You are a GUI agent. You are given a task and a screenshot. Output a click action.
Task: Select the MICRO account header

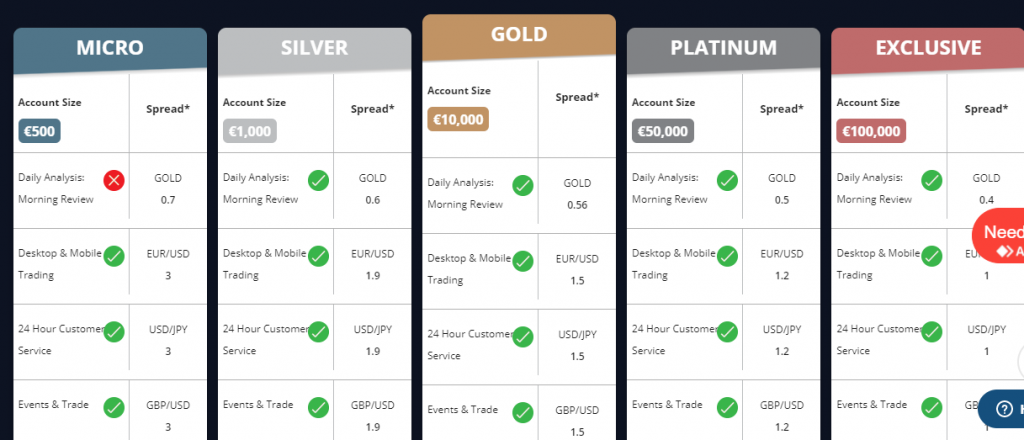click(x=110, y=47)
